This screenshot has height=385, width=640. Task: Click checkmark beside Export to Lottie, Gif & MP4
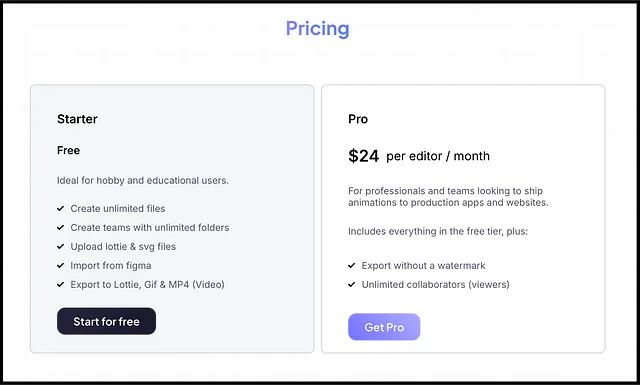pos(61,285)
